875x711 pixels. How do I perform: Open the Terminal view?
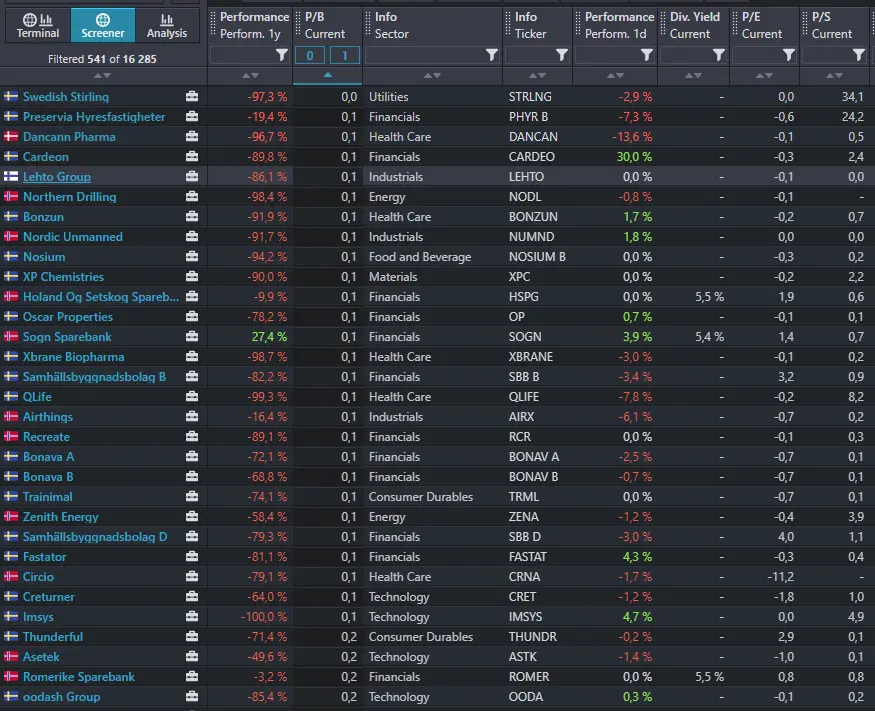pos(38,25)
